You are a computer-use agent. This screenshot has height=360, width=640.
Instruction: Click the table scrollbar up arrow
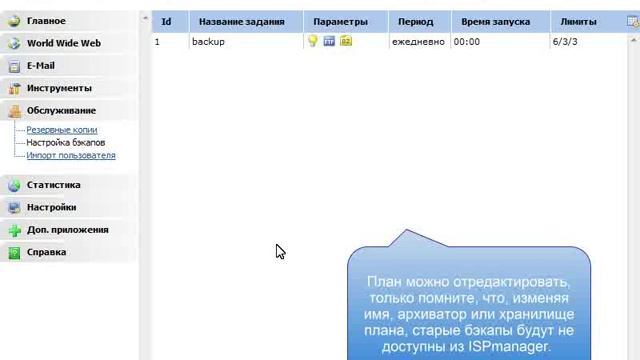(633, 40)
